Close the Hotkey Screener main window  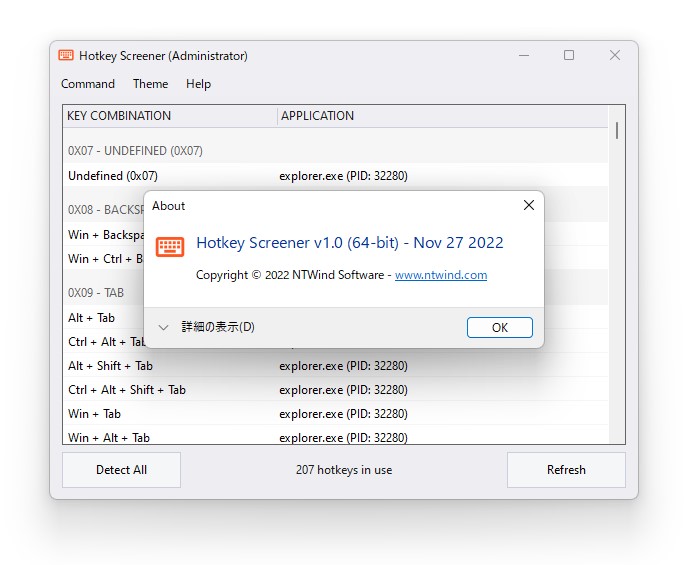615,55
